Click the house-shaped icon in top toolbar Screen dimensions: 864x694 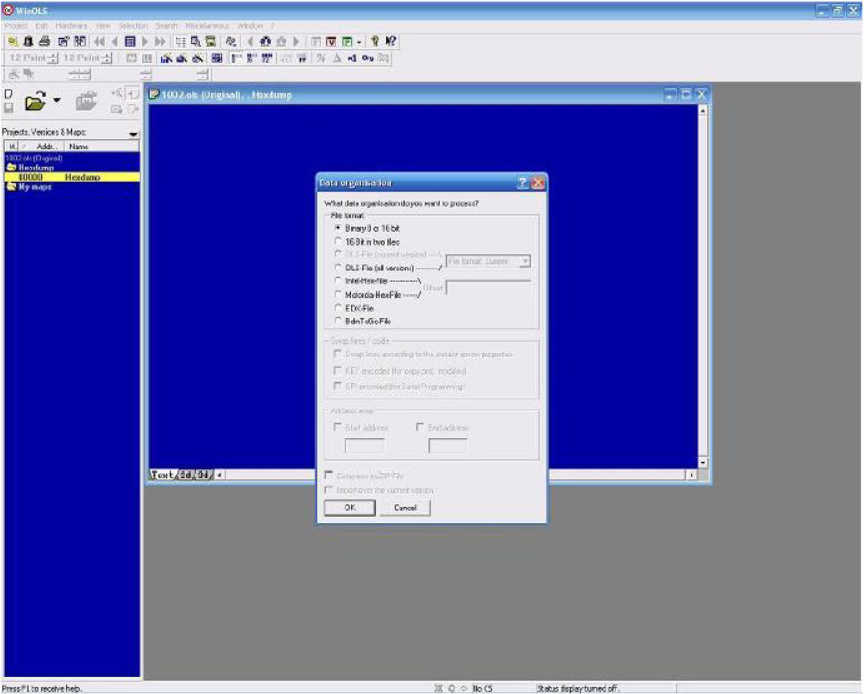[x=266, y=41]
